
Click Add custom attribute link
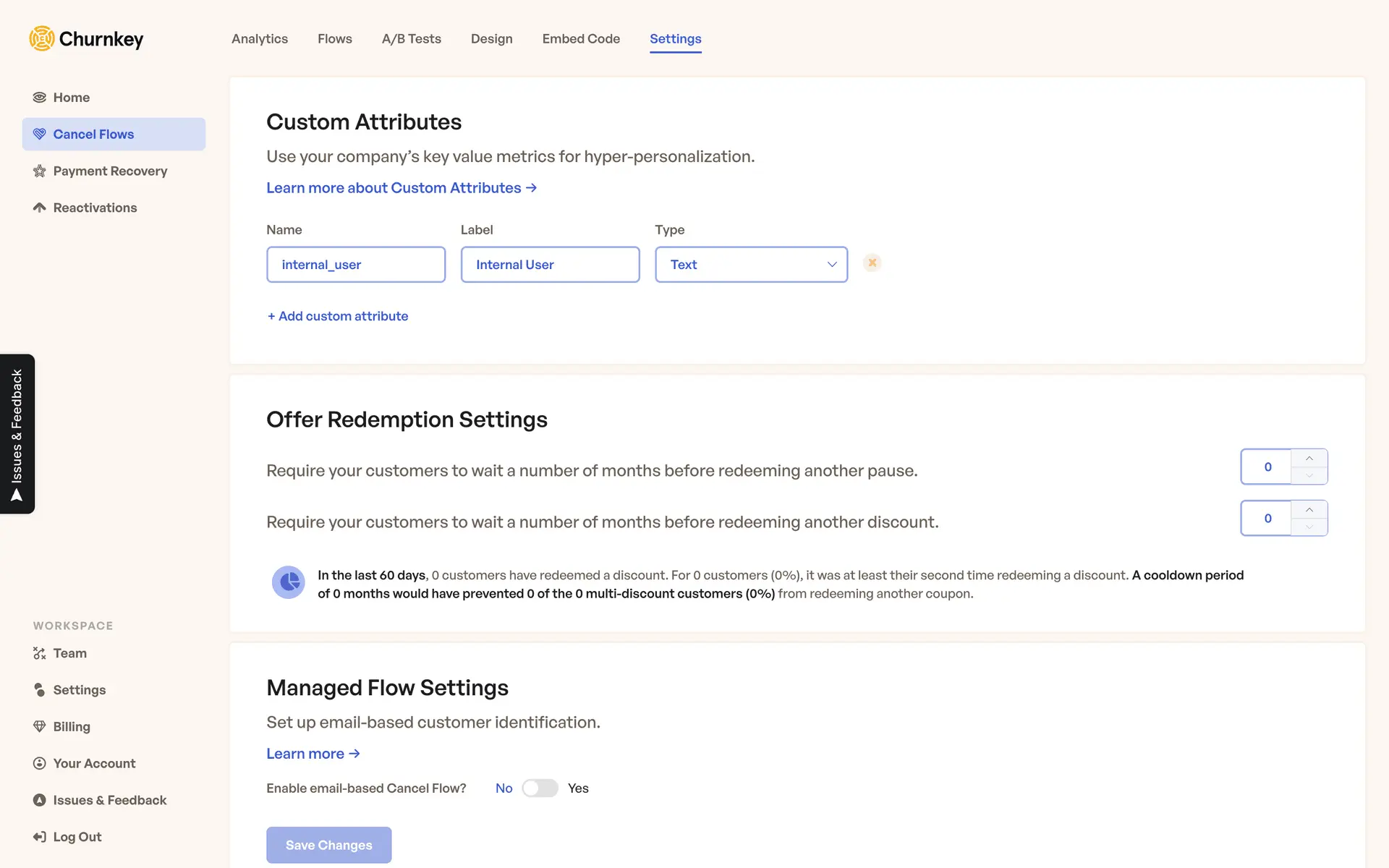click(338, 316)
